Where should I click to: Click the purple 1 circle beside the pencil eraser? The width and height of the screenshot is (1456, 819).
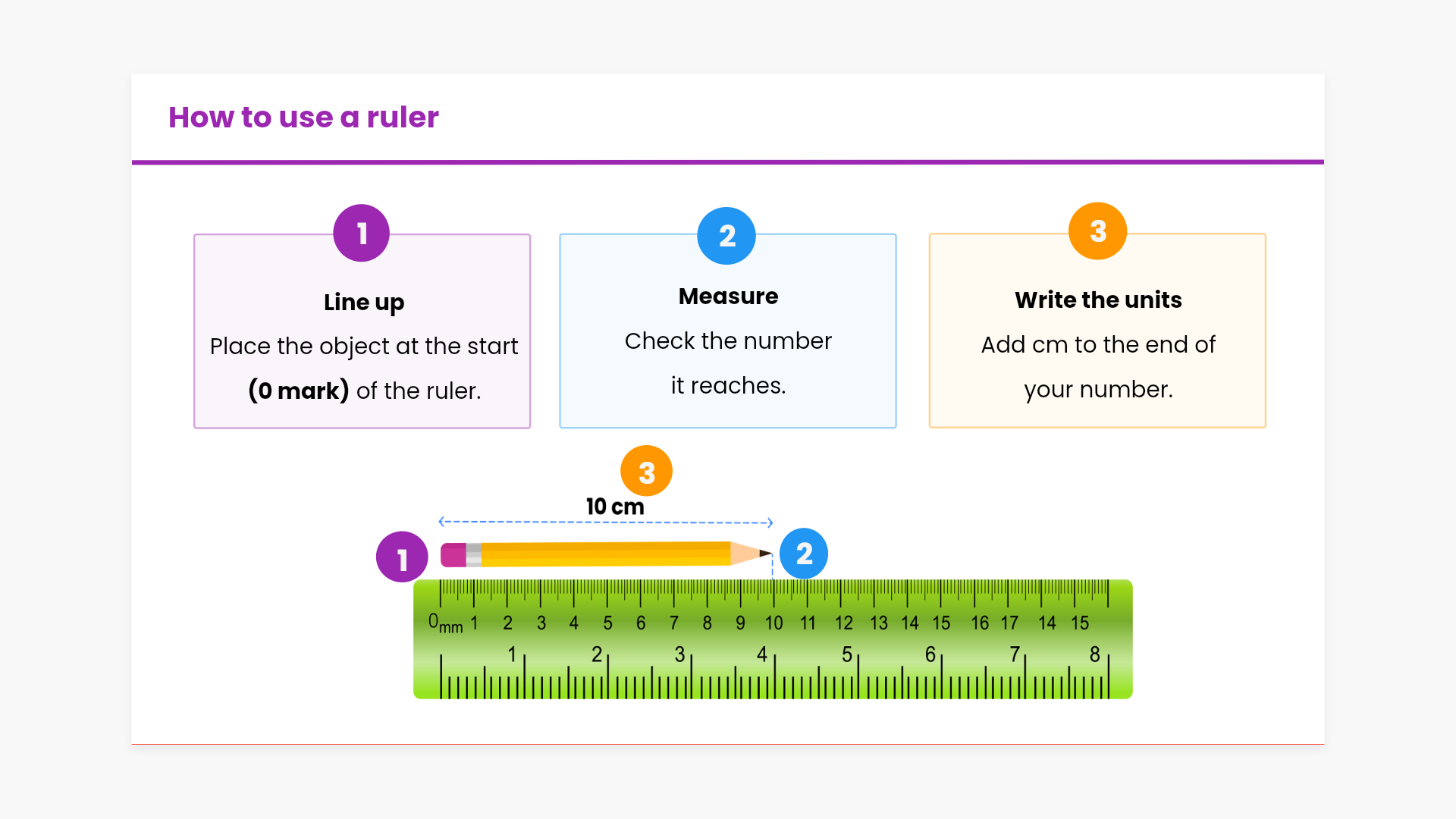(402, 557)
